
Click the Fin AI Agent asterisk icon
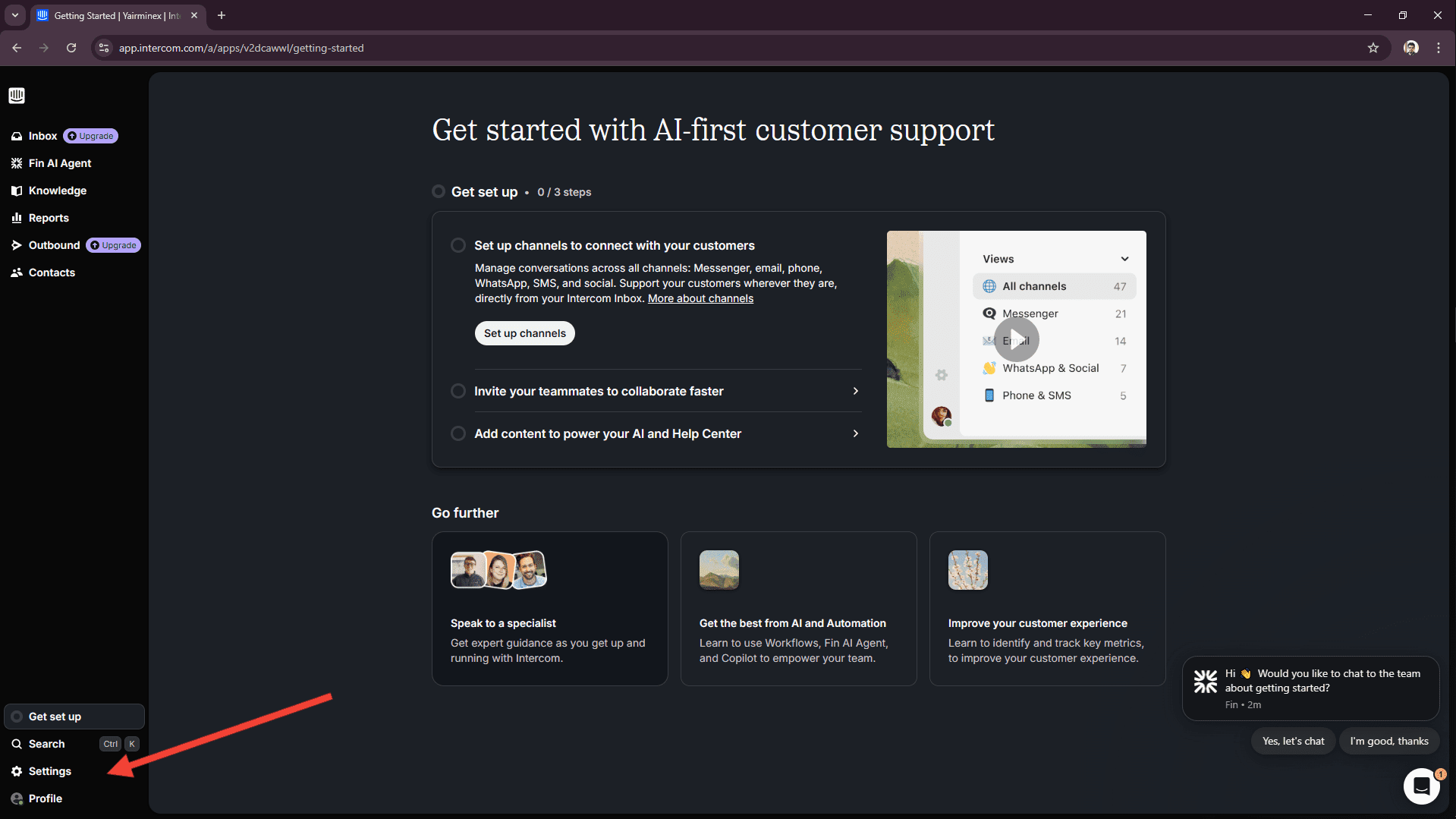pyautogui.click(x=17, y=163)
